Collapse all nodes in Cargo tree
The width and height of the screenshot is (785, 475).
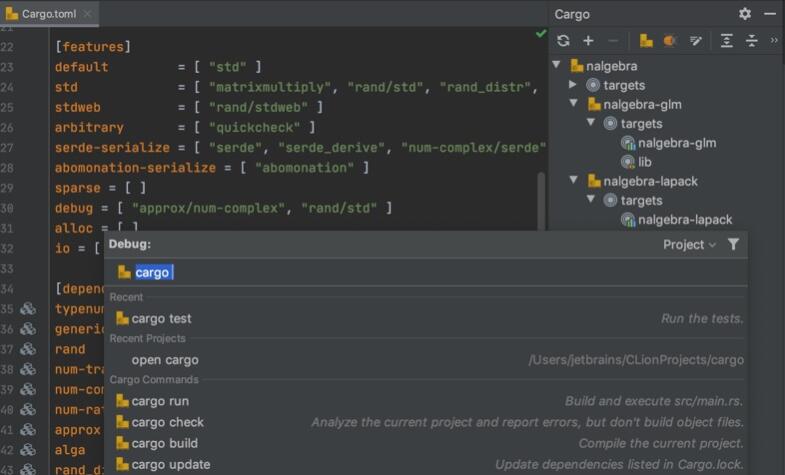tap(751, 41)
